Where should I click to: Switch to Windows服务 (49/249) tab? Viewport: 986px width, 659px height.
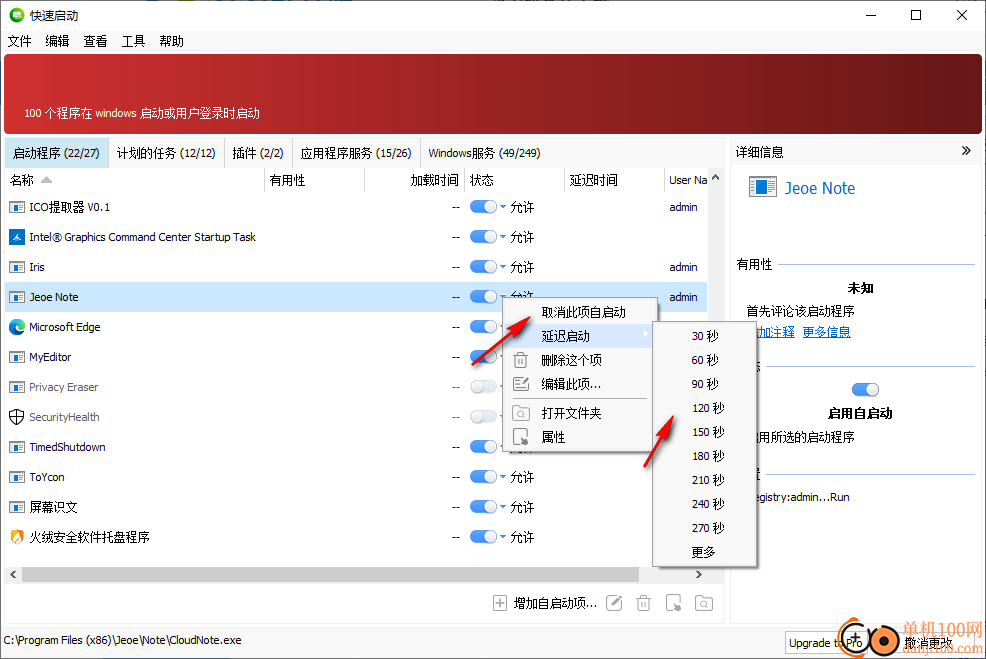(x=484, y=153)
